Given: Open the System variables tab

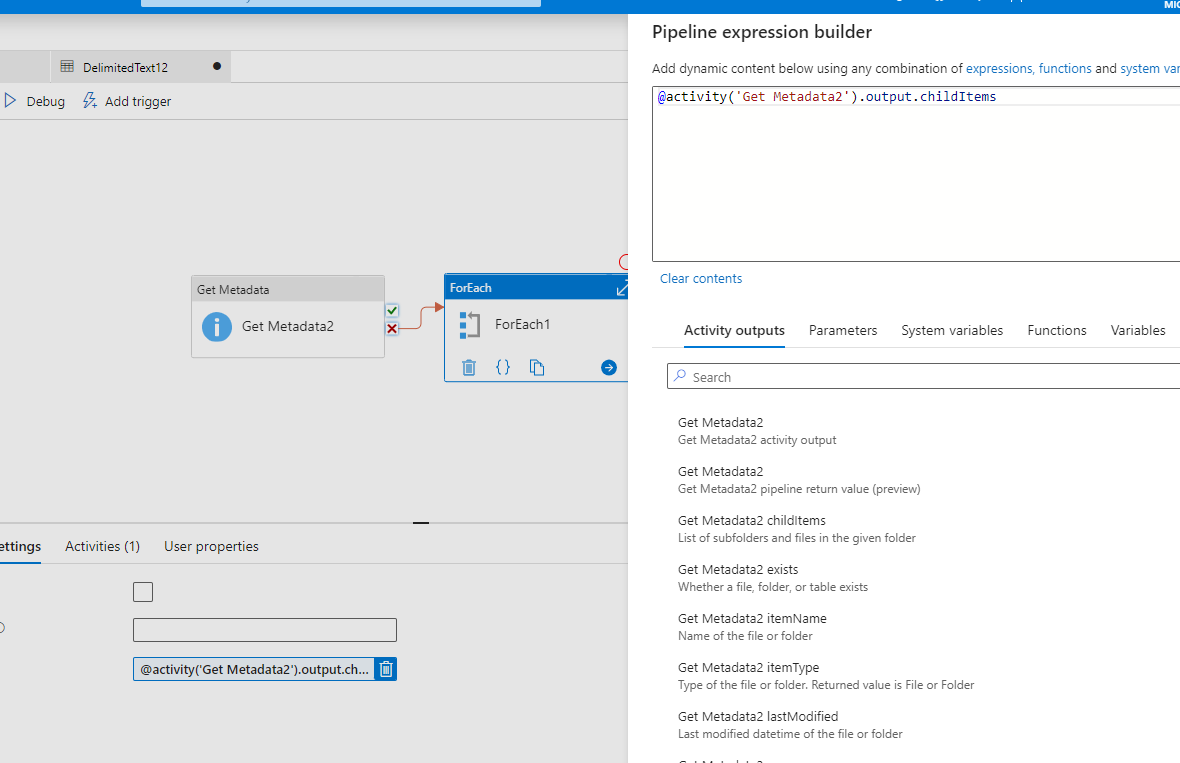Looking at the screenshot, I should [x=952, y=330].
